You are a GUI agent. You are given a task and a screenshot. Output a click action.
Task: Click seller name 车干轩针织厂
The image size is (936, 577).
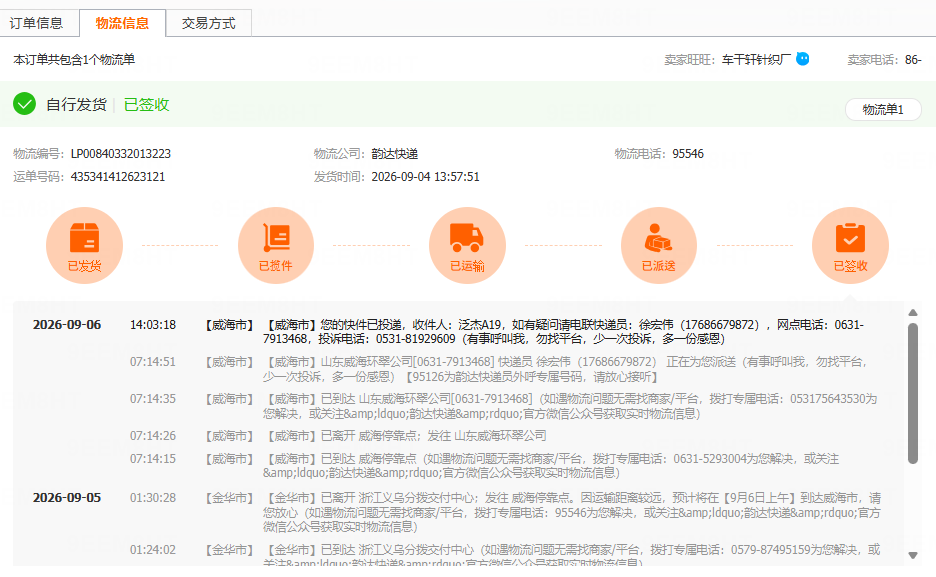tap(756, 60)
